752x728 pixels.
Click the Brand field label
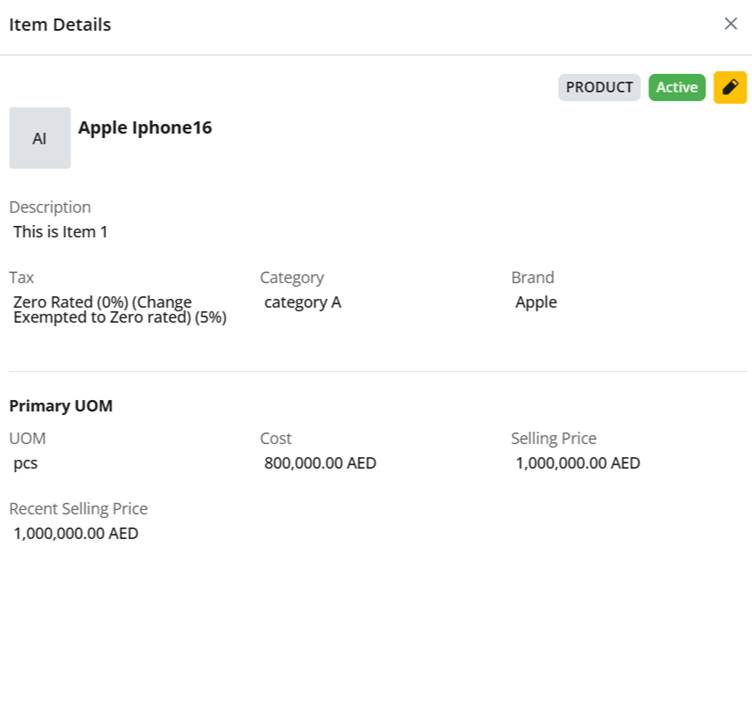532,278
